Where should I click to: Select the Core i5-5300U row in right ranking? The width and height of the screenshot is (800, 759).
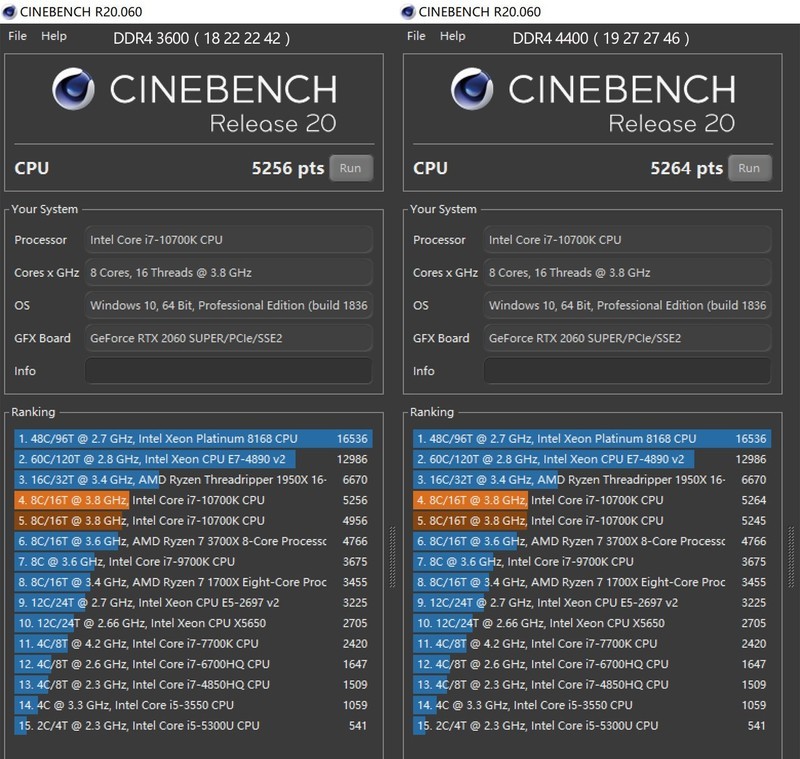pos(591,725)
